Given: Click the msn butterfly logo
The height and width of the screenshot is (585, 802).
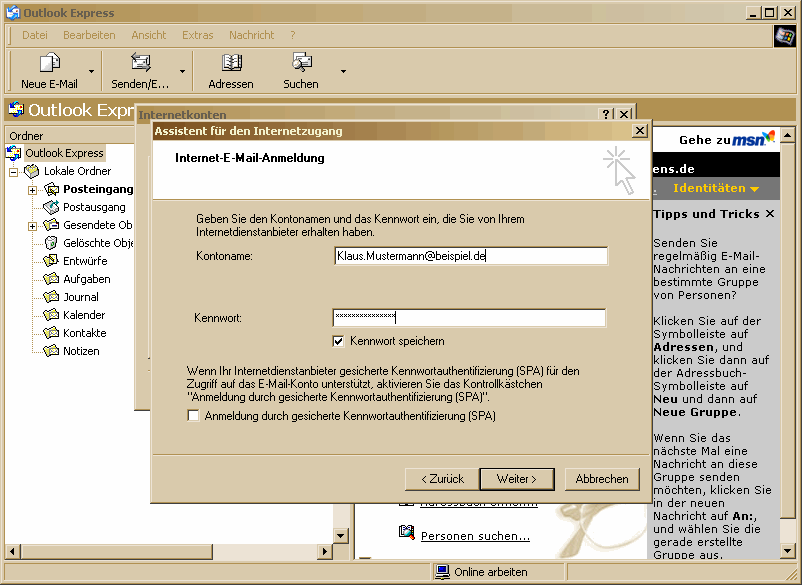Looking at the screenshot, I should (753, 139).
